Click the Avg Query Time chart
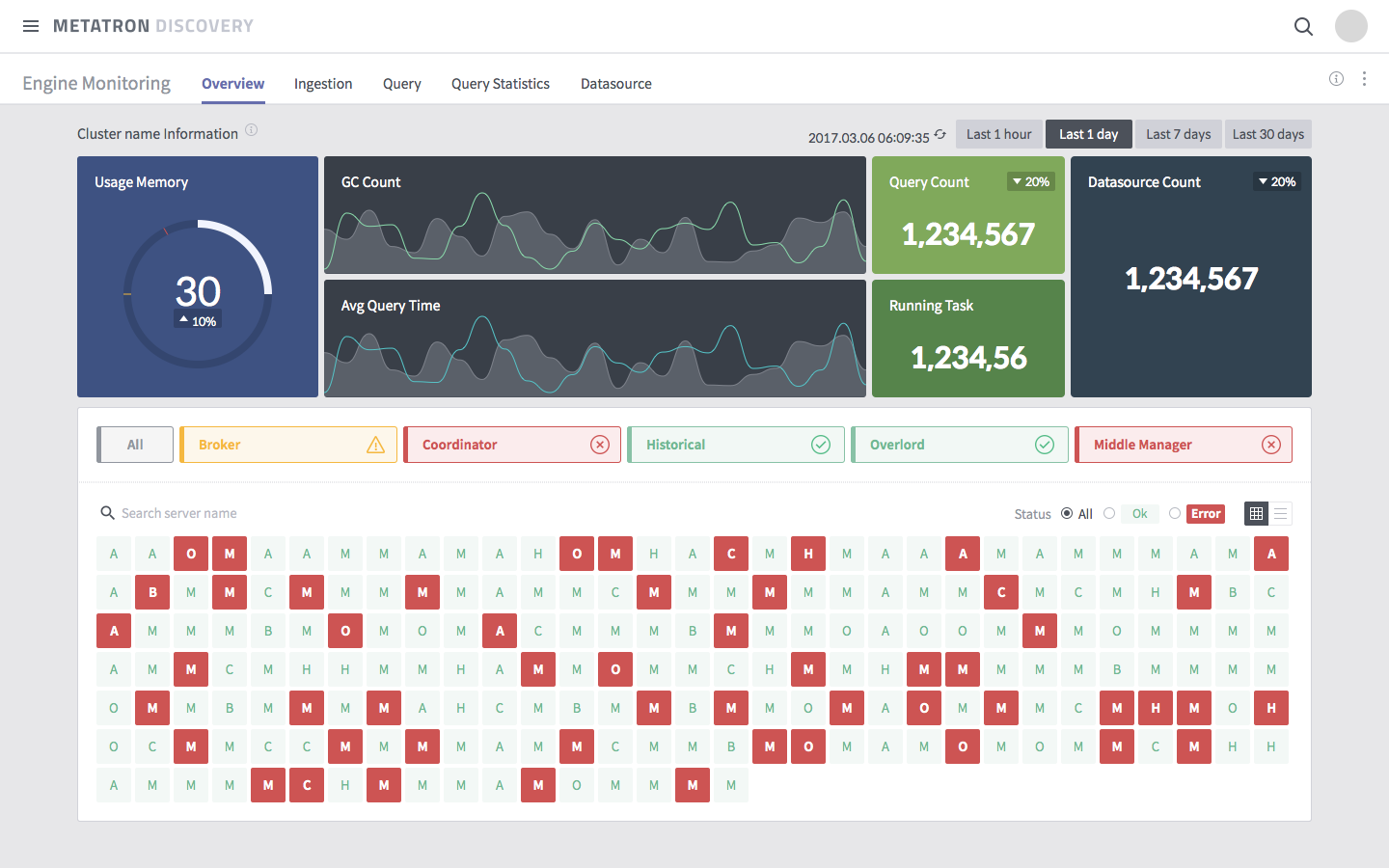This screenshot has height=868, width=1389. point(595,339)
